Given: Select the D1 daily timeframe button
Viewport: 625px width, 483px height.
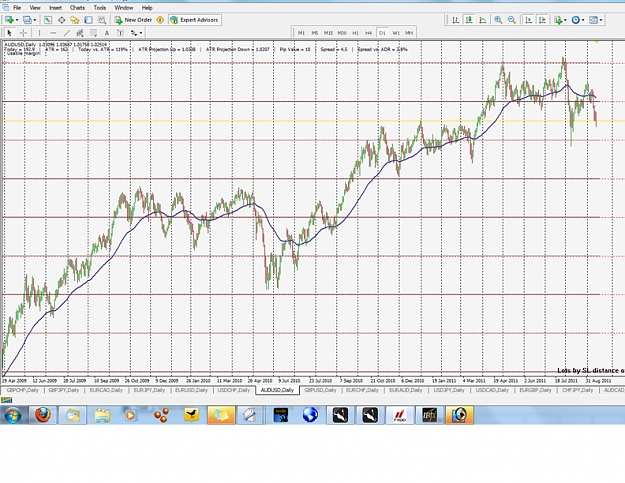Looking at the screenshot, I should click(x=382, y=33).
